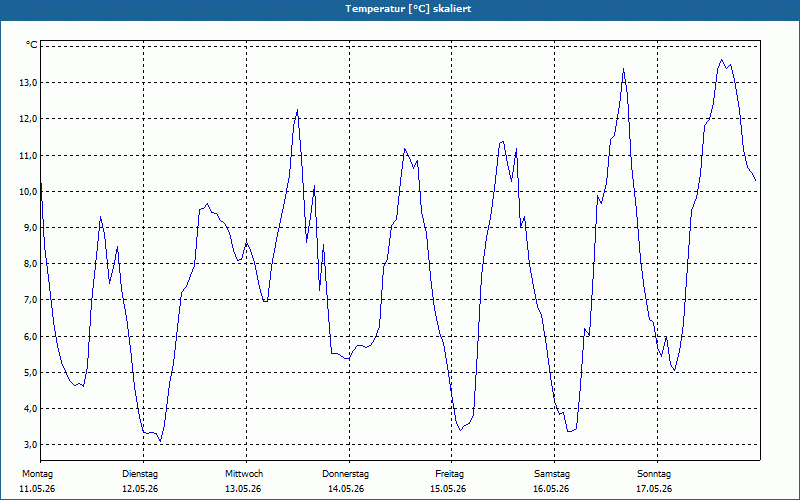Click the date 11.05.26
Screen dimensions: 800x500
(x=37, y=489)
